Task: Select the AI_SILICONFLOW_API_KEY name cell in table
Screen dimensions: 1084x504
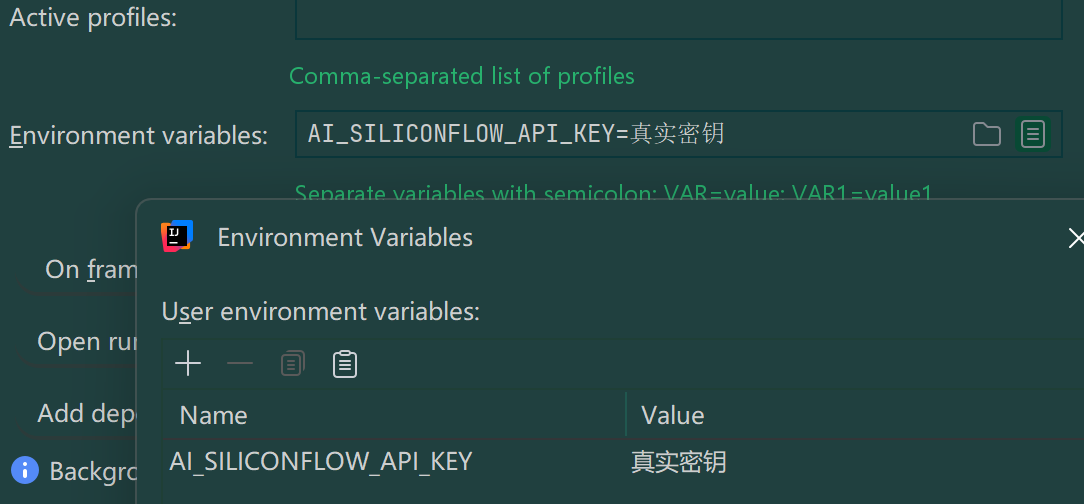Action: pyautogui.click(x=321, y=461)
